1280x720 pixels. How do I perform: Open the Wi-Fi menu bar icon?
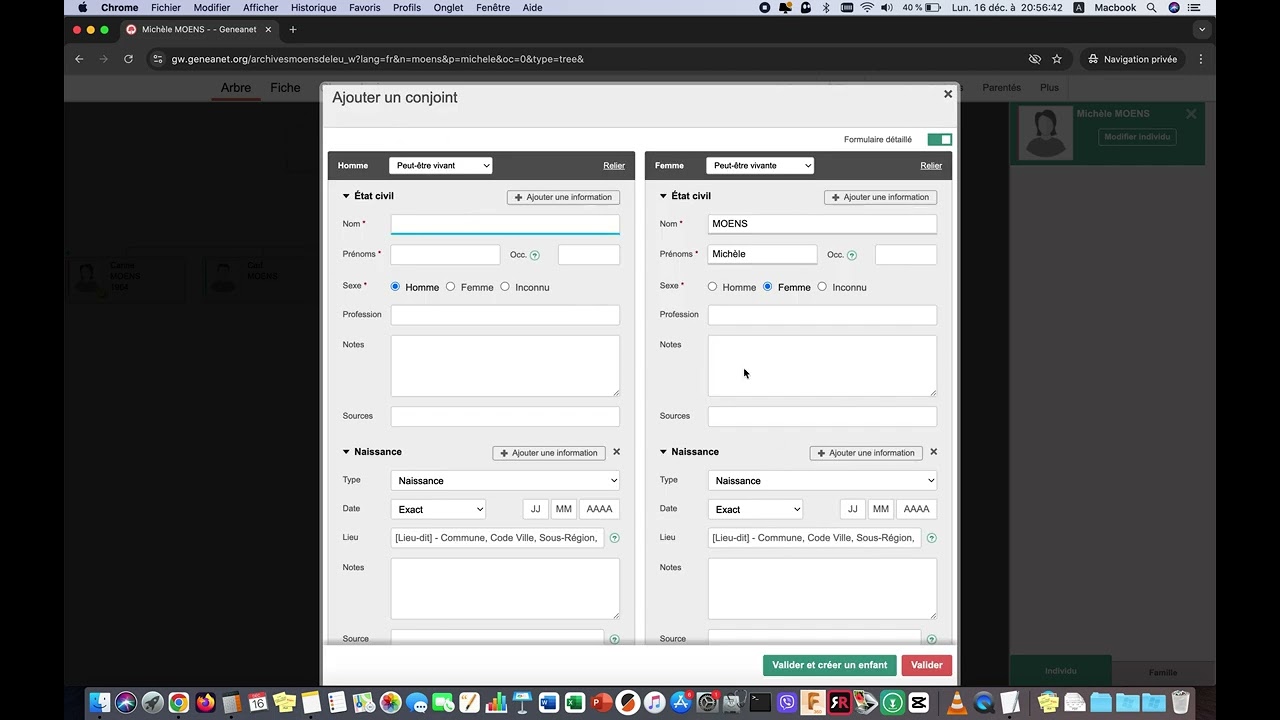[x=867, y=8]
